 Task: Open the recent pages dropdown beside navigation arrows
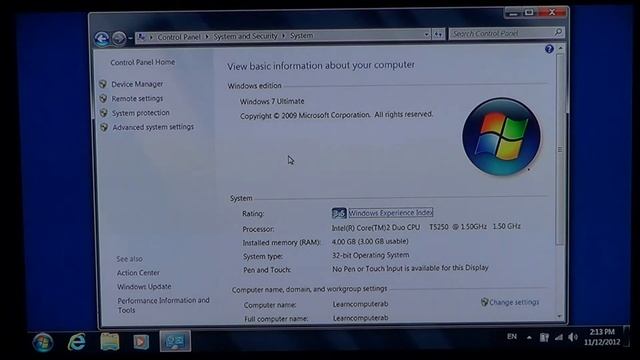[130, 38]
